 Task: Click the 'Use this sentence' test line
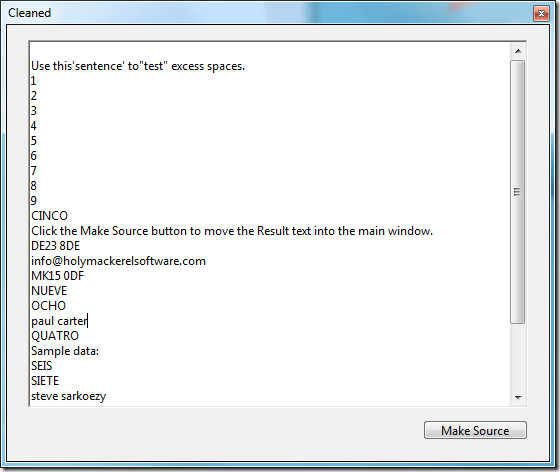coord(138,66)
